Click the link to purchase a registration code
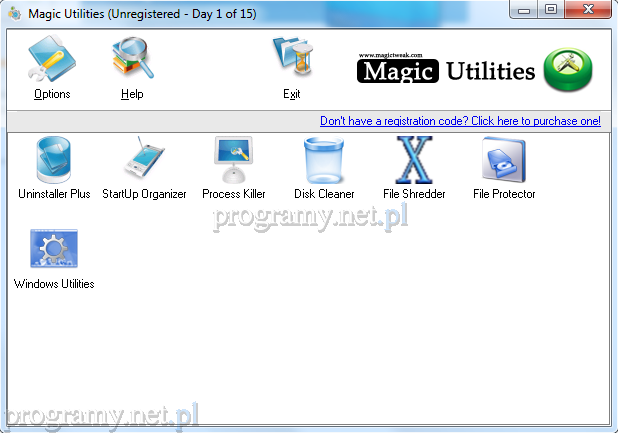This screenshot has height=433, width=618. [x=460, y=121]
